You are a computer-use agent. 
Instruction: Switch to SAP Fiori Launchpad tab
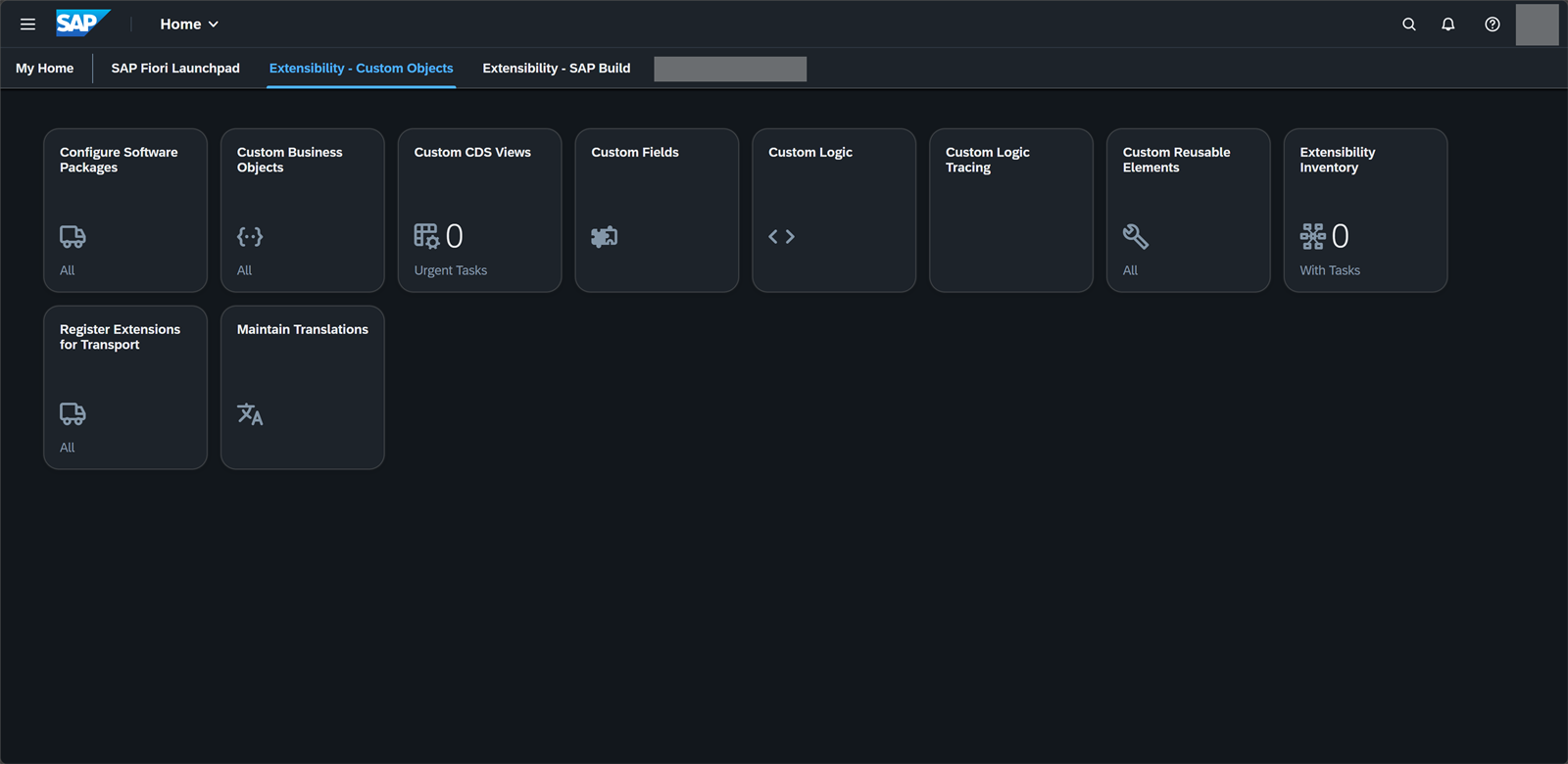tap(175, 69)
